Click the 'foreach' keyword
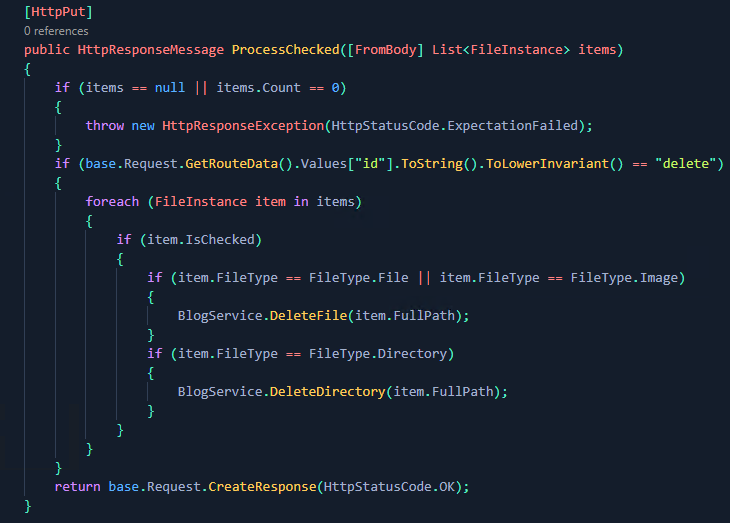730x523 pixels. [x=112, y=202]
